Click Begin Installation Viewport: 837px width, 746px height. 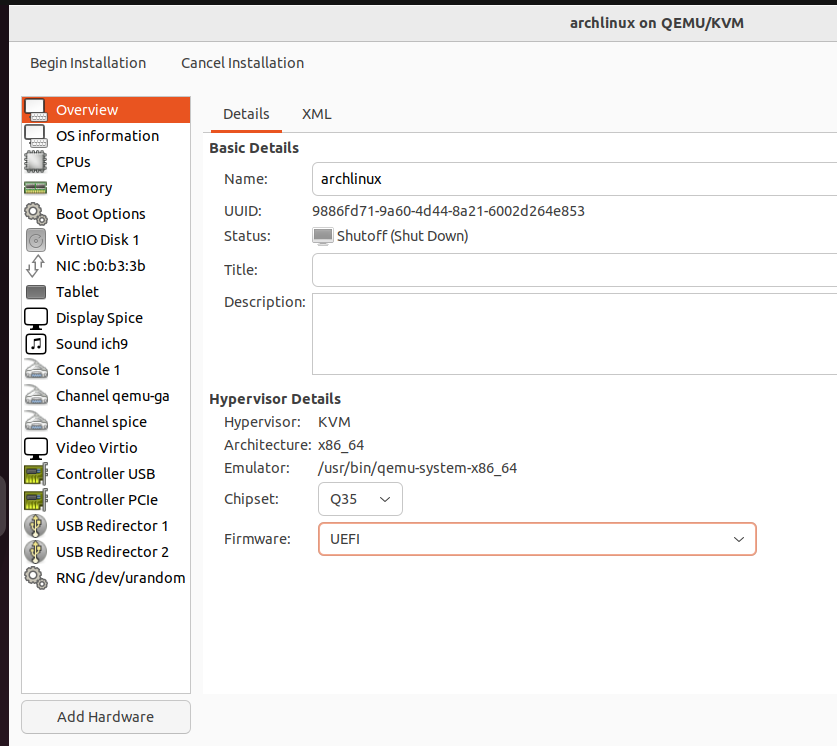point(88,62)
